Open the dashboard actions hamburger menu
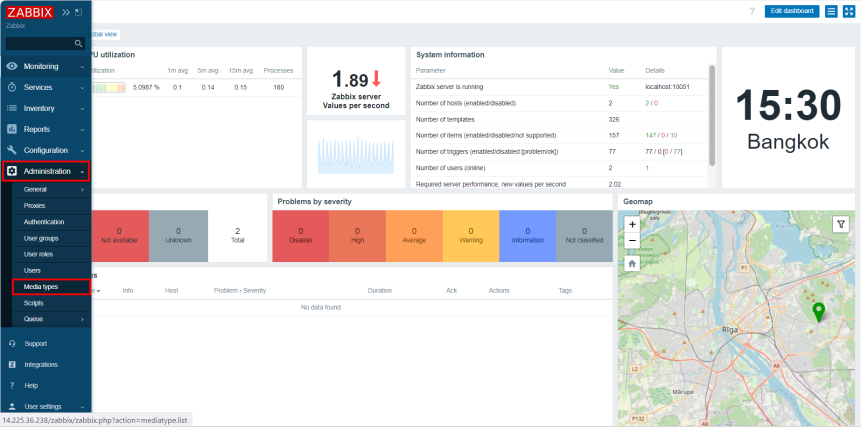This screenshot has width=861, height=427. 831,11
